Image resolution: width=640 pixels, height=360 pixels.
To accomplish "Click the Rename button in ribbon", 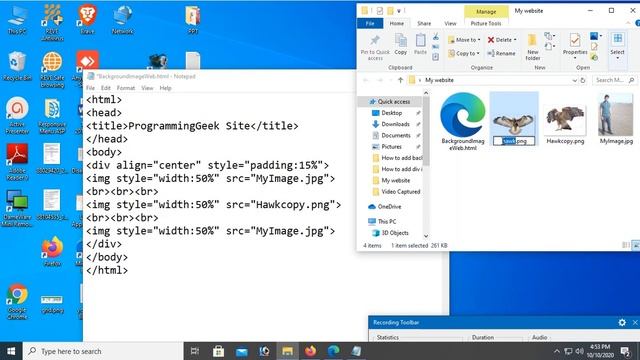I will 501,53.
